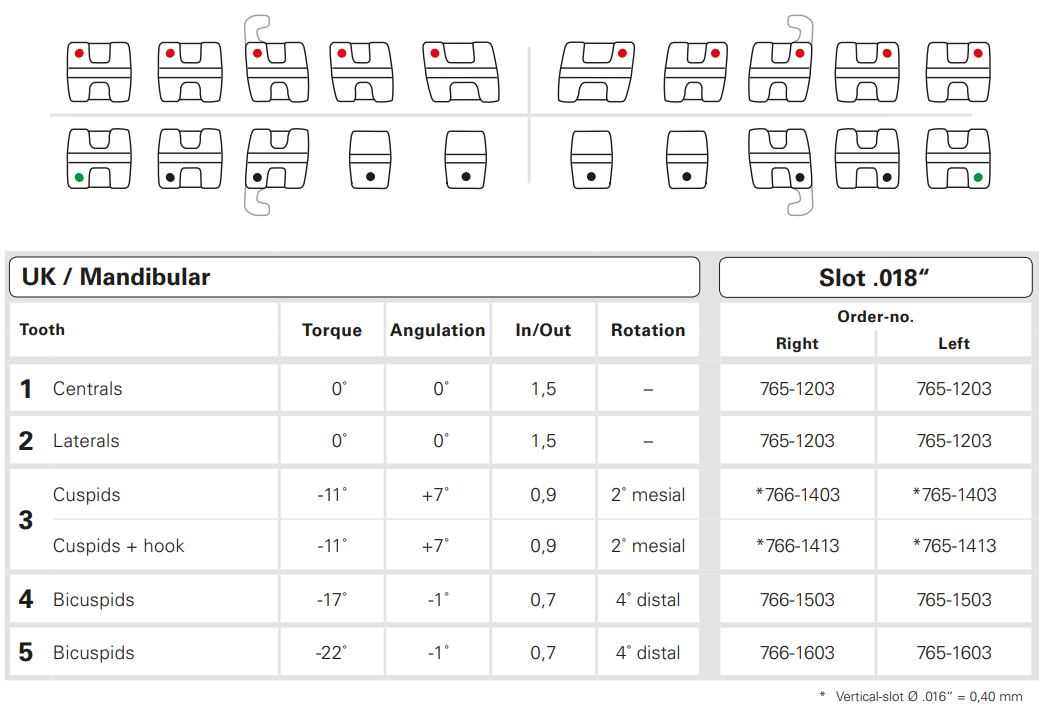1049x718 pixels.
Task: Open order number 765-1413
Action: [x=954, y=546]
